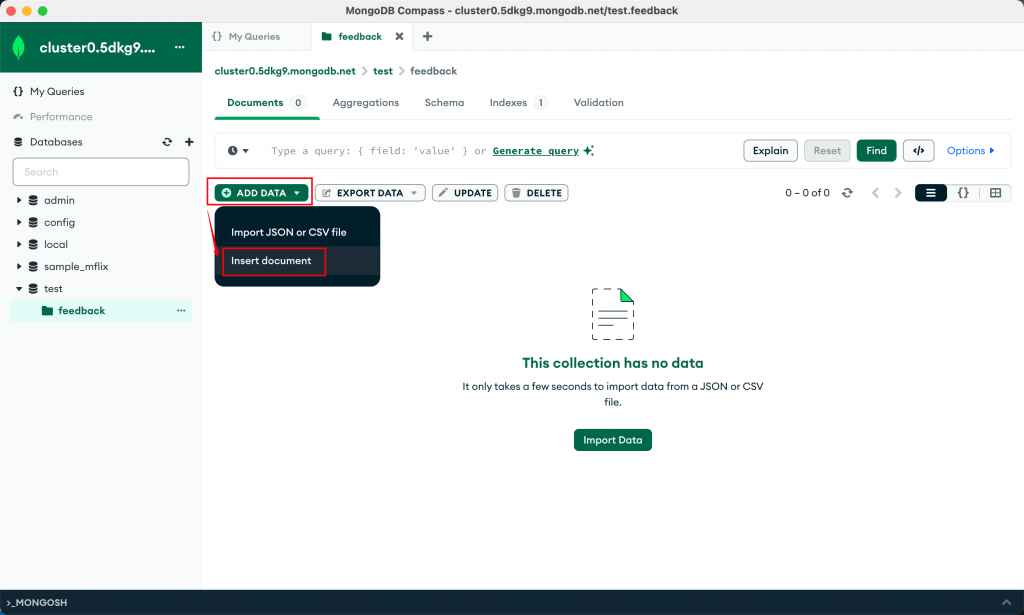The width and height of the screenshot is (1024, 615).
Task: Click the Generate query sparkle icon
Action: point(588,151)
